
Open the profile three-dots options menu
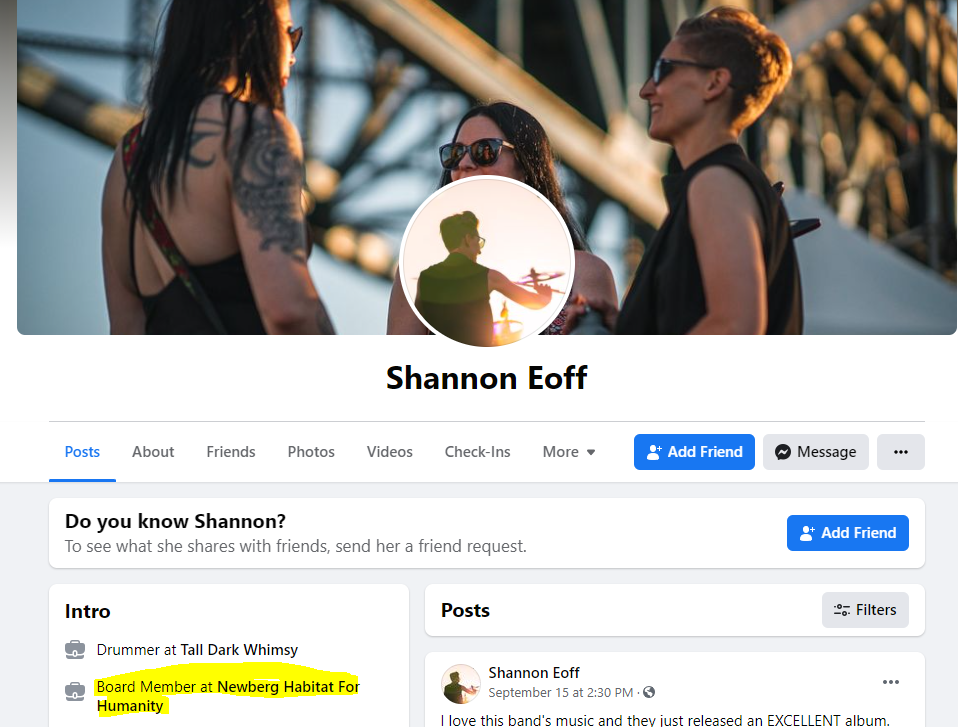pyautogui.click(x=901, y=452)
